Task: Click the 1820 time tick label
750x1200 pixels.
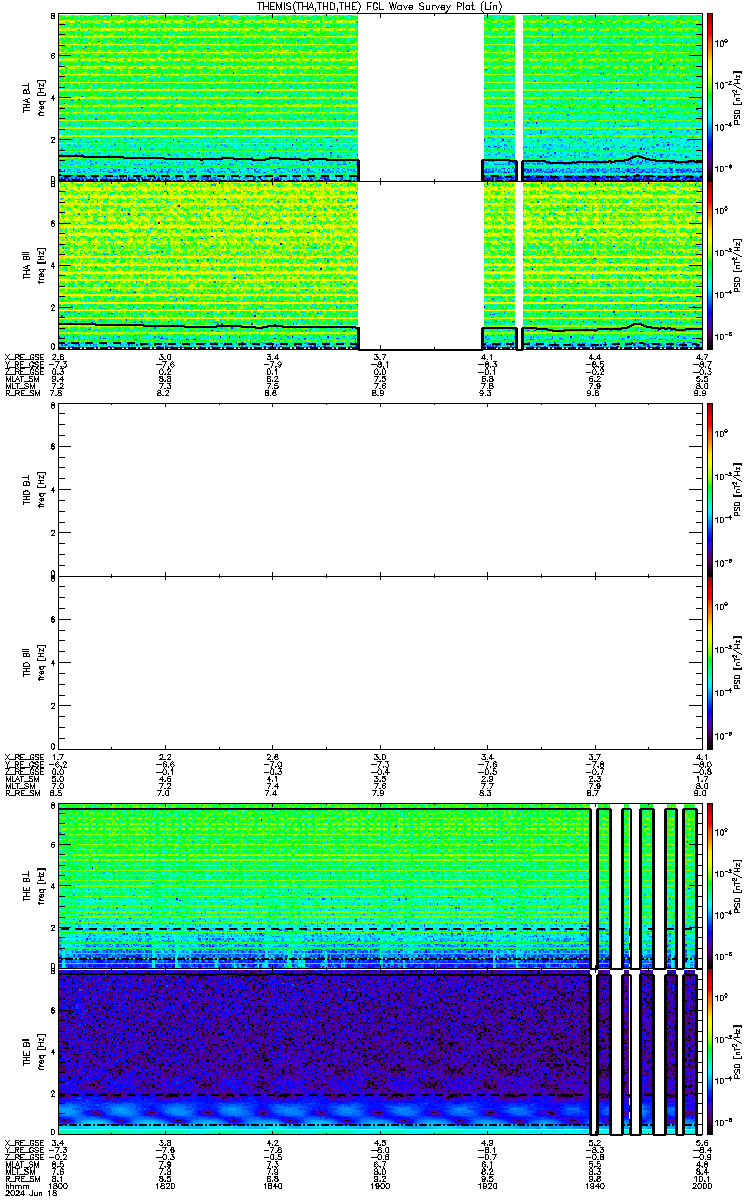Action: click(x=166, y=1185)
